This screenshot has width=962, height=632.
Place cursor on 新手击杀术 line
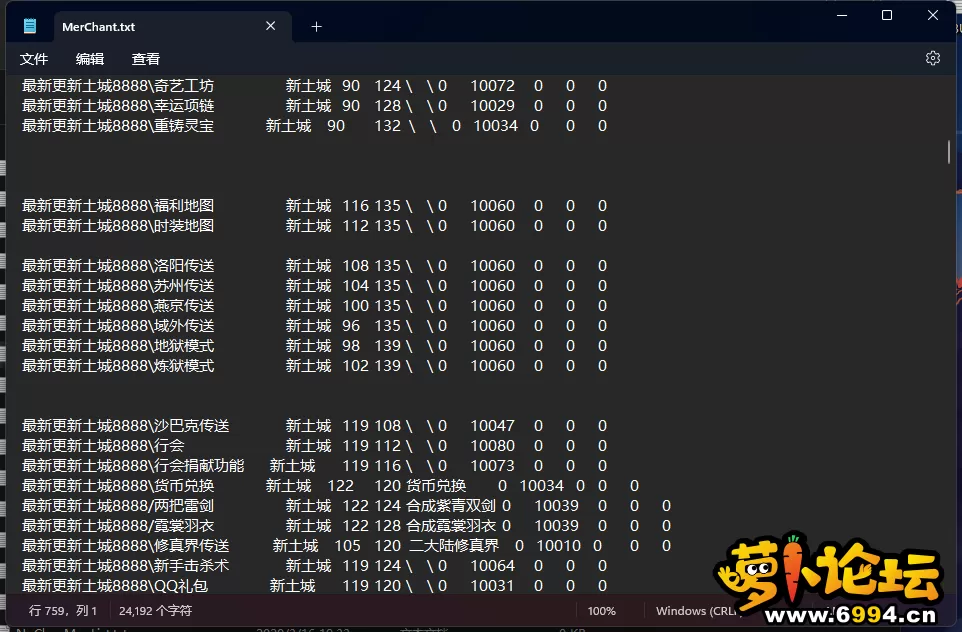[x=315, y=566]
